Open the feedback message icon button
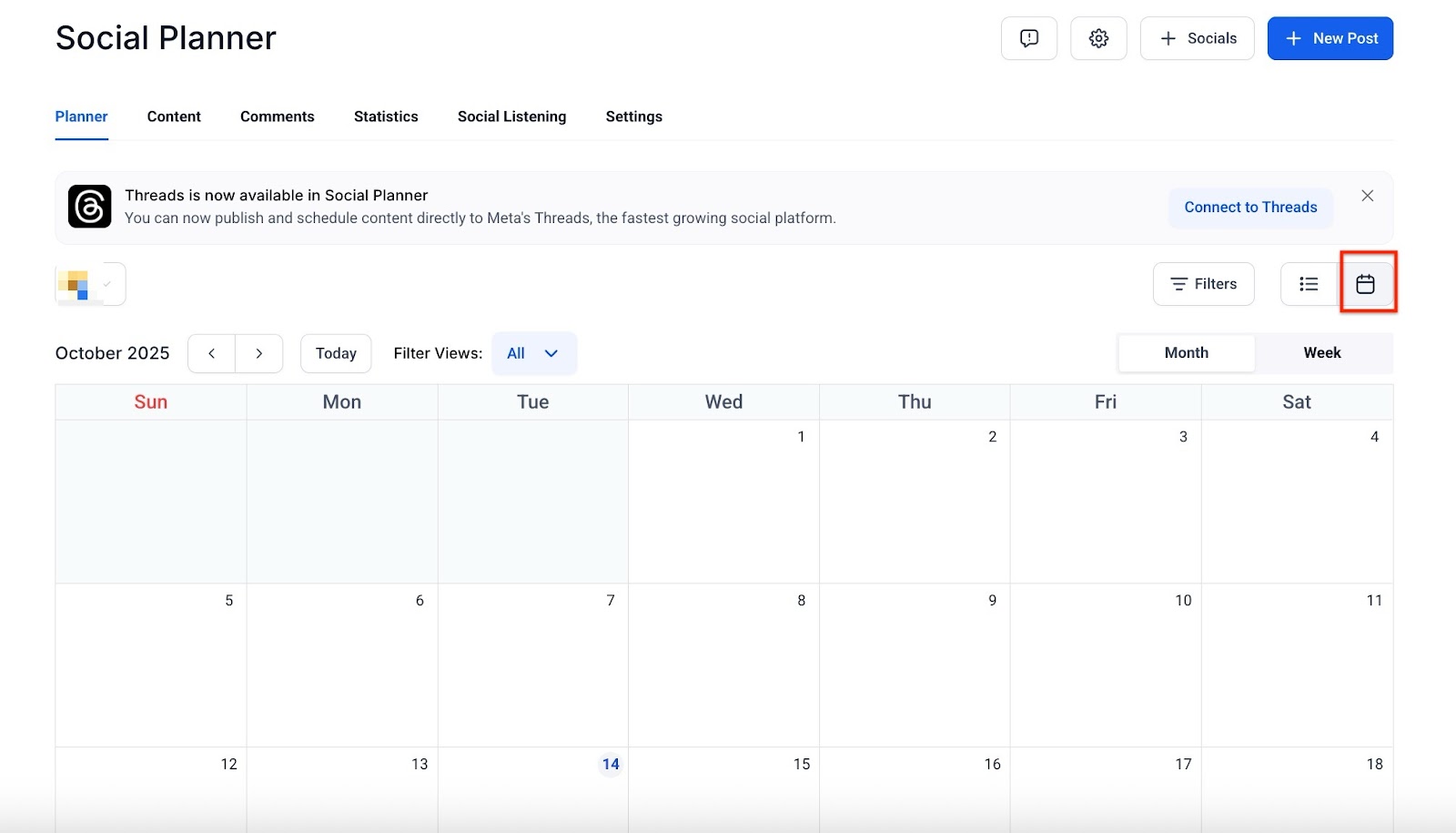1456x833 pixels. coord(1028,38)
